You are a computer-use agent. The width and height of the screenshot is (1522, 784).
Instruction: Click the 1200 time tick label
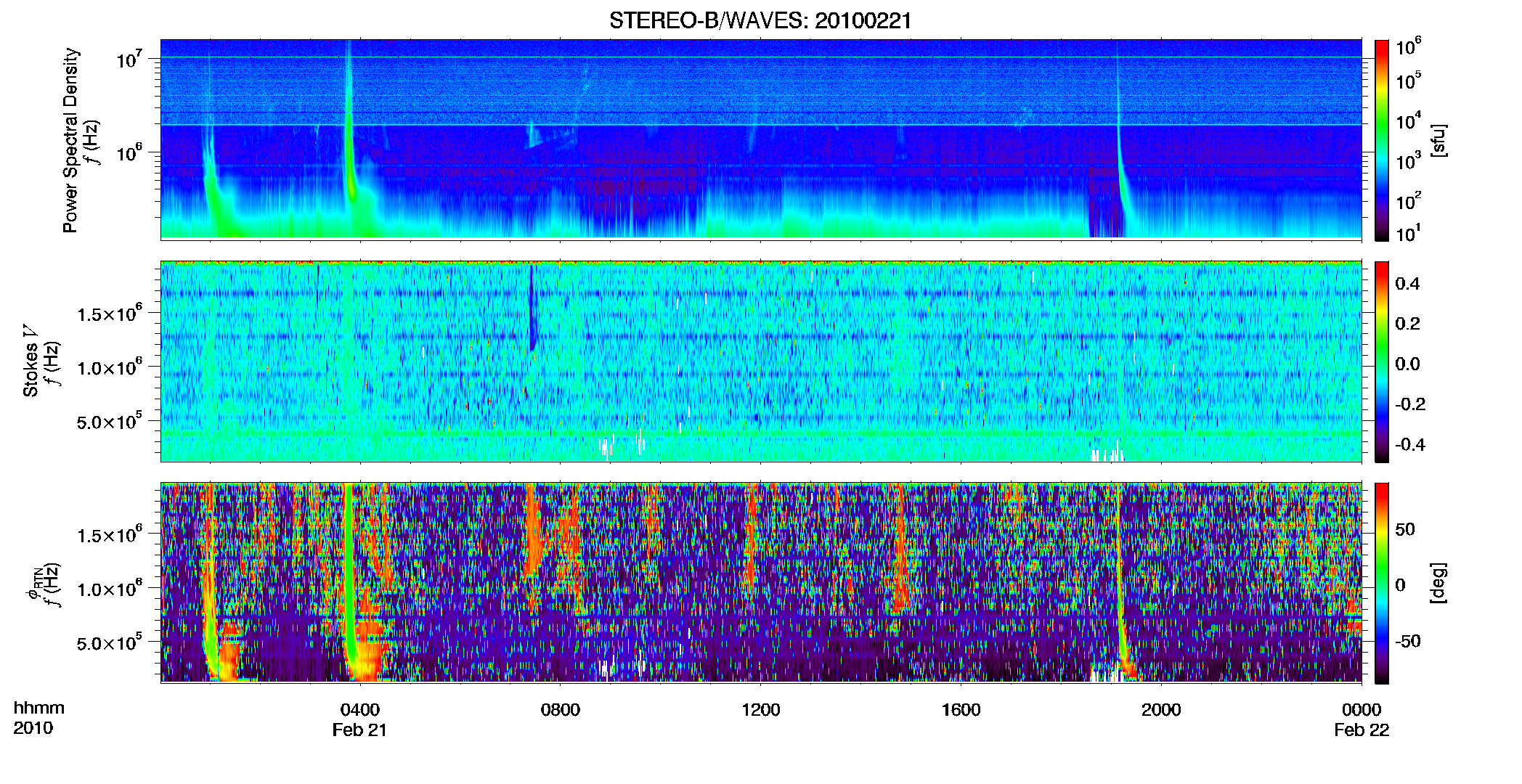[x=760, y=710]
